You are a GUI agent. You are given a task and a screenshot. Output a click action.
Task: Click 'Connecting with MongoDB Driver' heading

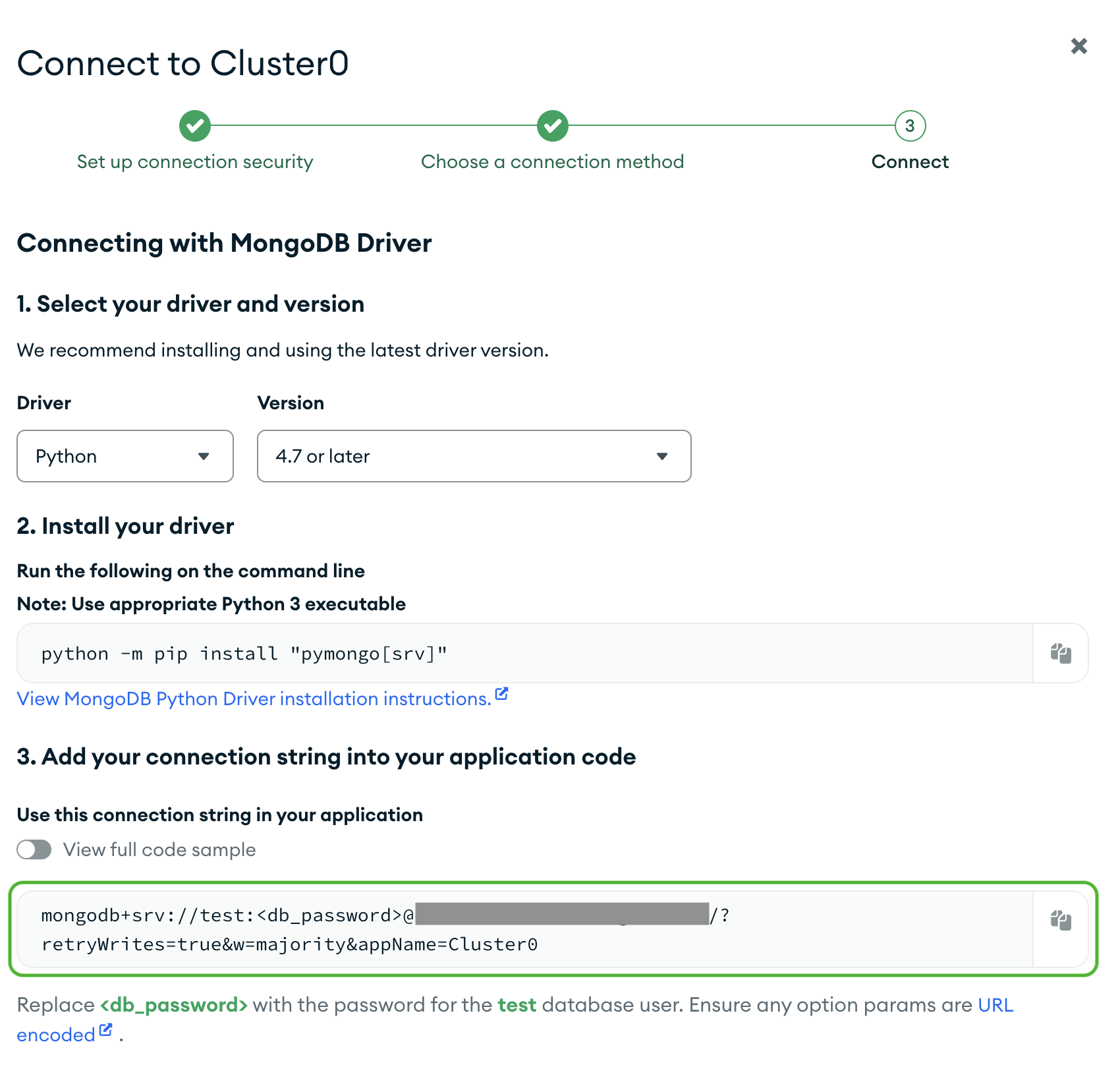[225, 243]
